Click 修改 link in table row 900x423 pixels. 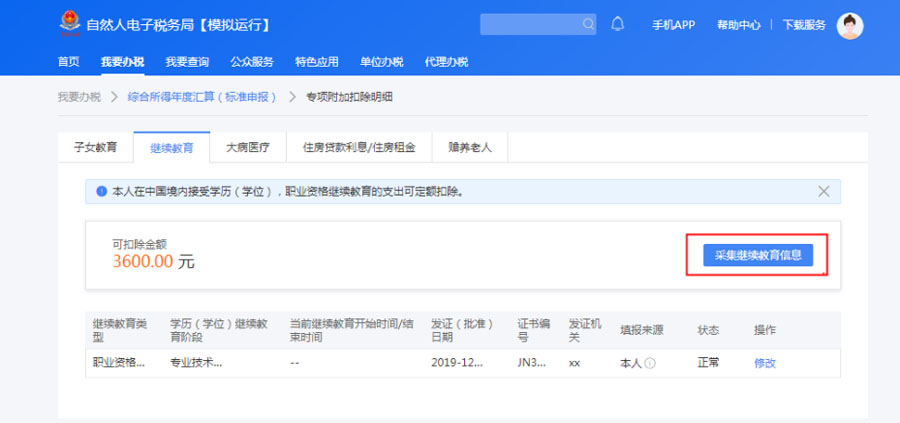(764, 363)
